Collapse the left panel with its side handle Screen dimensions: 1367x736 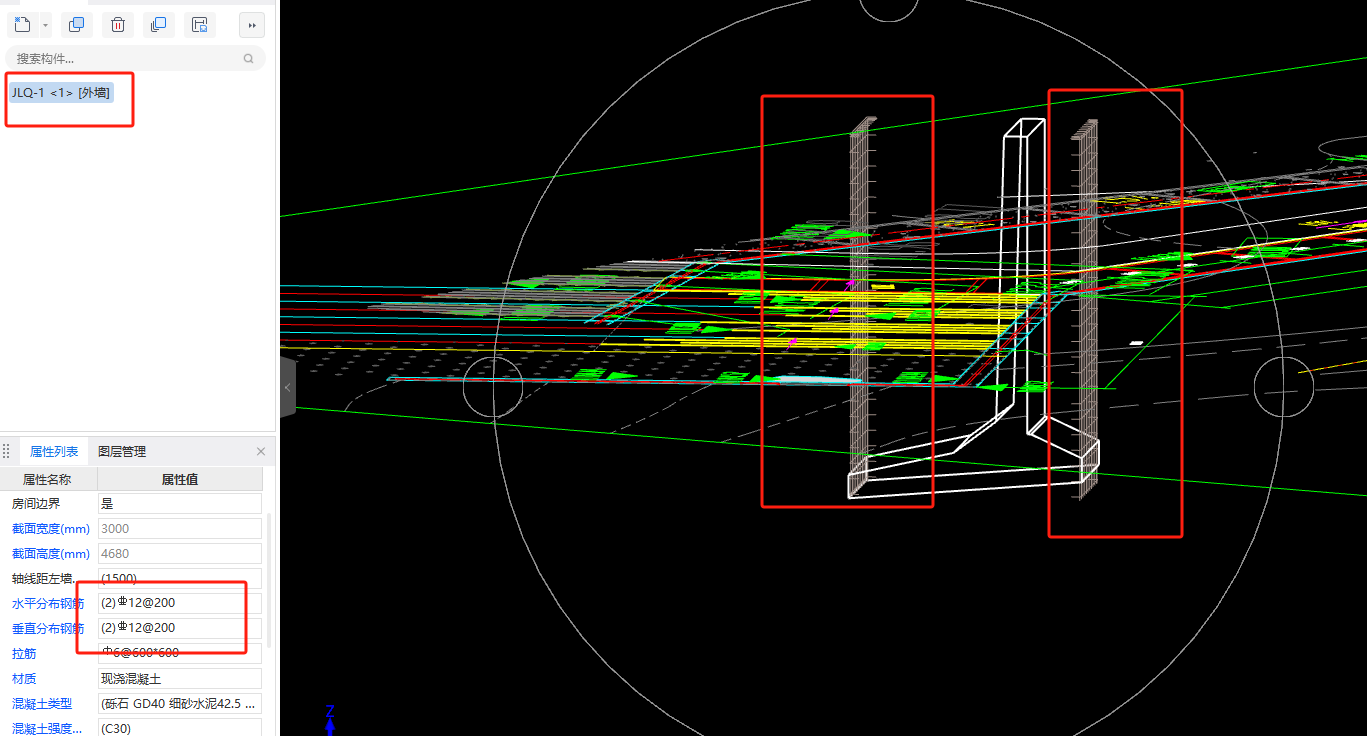[288, 387]
